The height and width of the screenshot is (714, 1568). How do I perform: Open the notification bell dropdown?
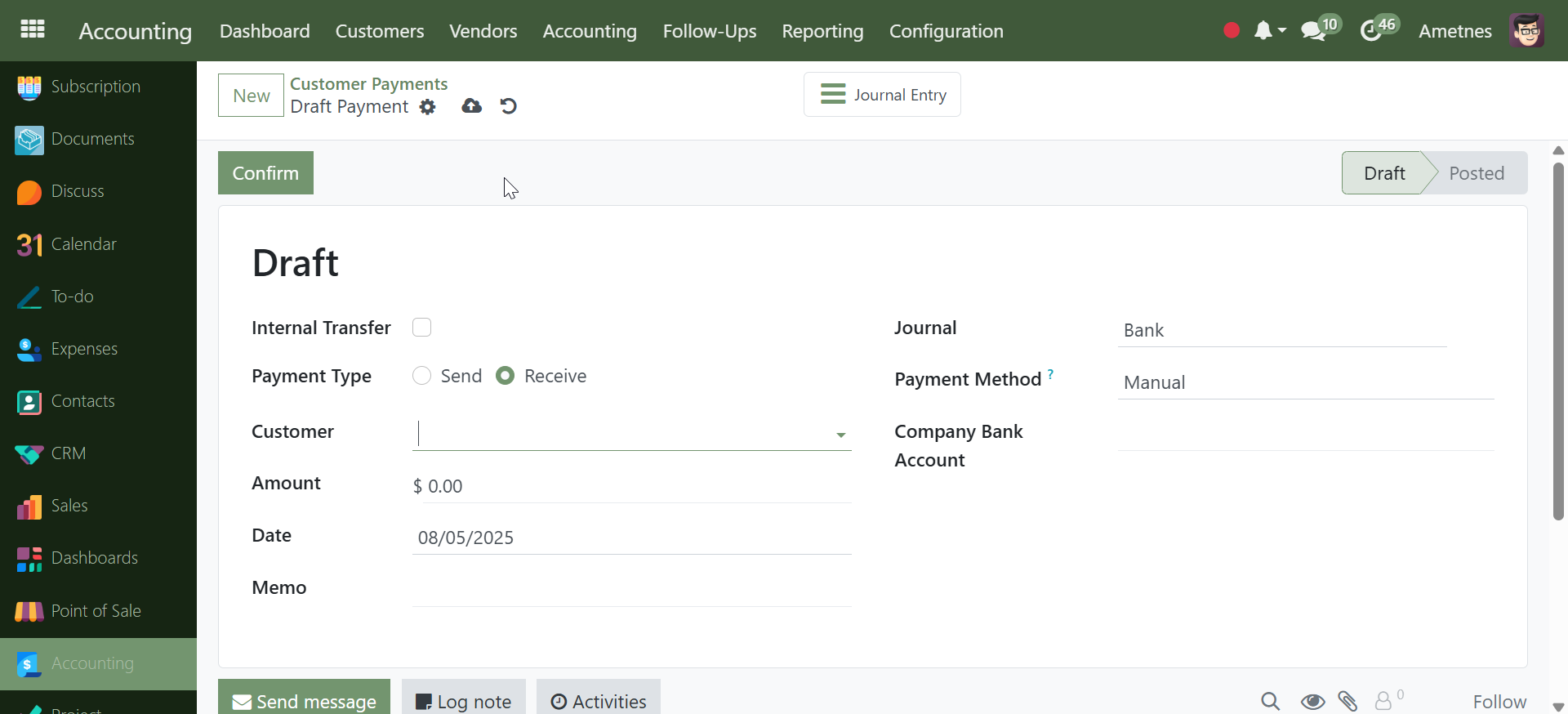[1268, 31]
